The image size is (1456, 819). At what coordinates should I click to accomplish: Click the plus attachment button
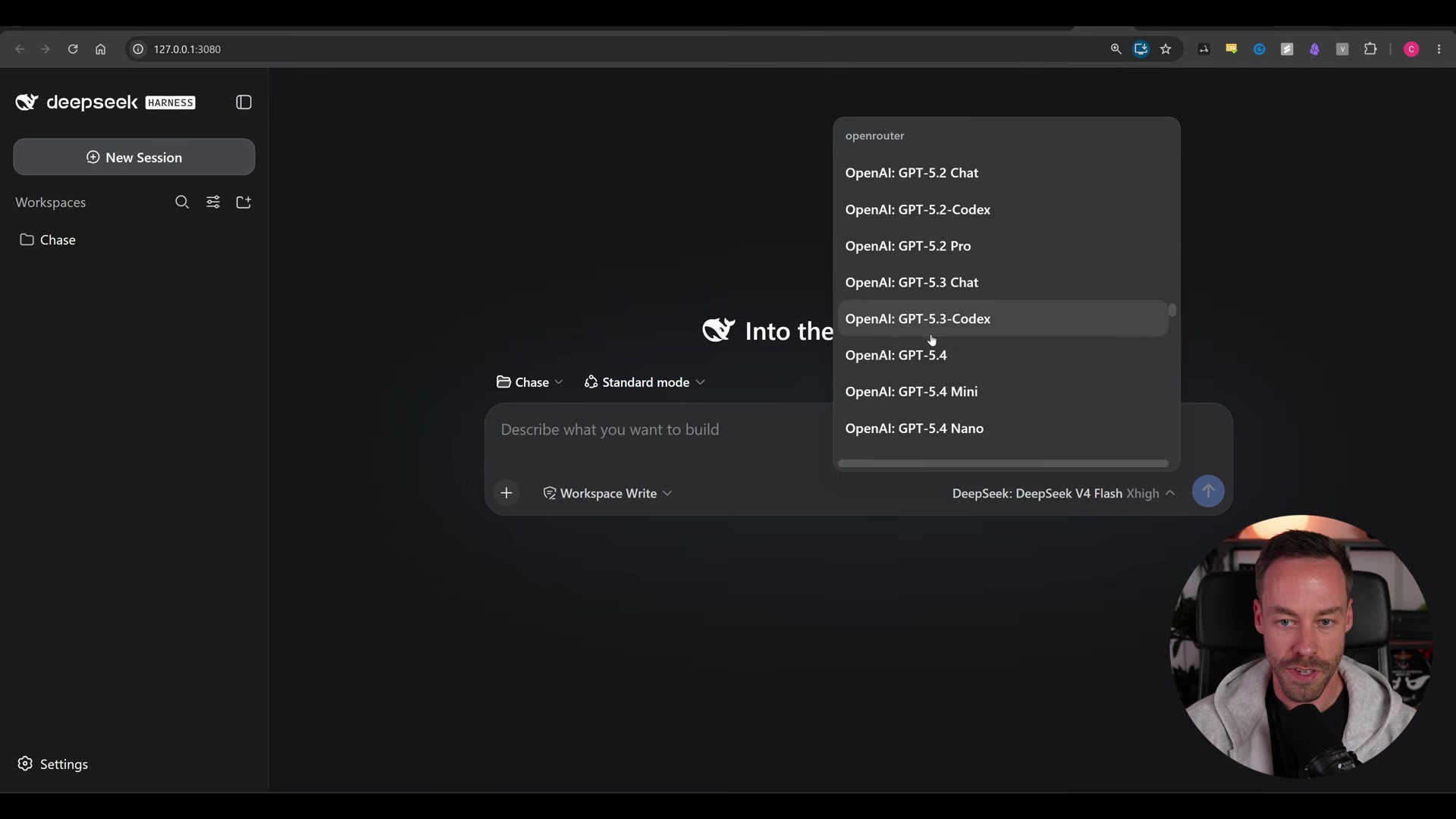pyautogui.click(x=507, y=494)
